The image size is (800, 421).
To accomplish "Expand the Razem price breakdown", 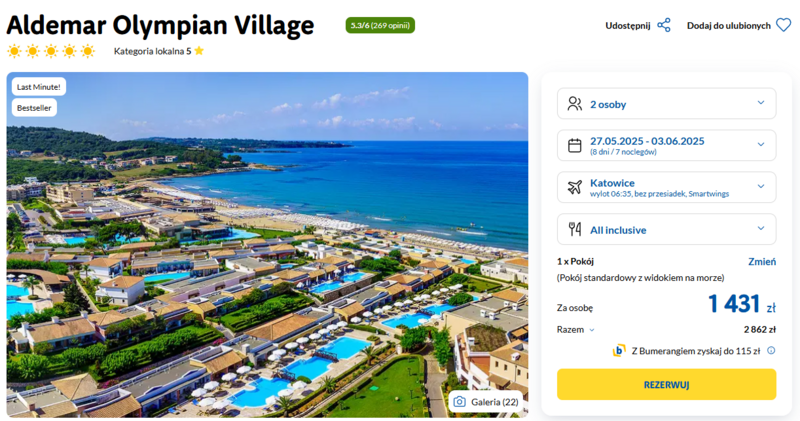I will (x=576, y=330).
